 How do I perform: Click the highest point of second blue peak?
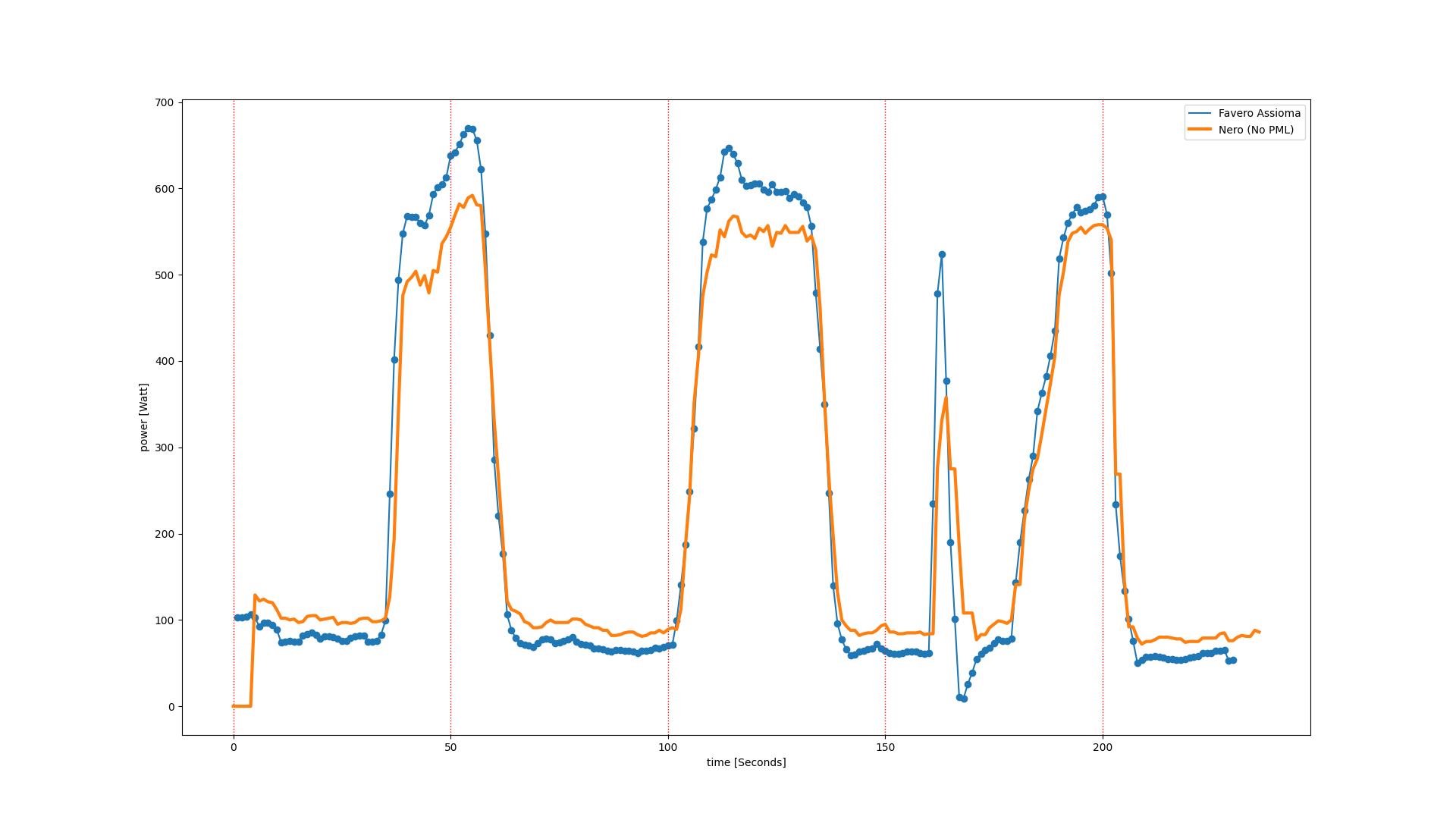(729, 149)
